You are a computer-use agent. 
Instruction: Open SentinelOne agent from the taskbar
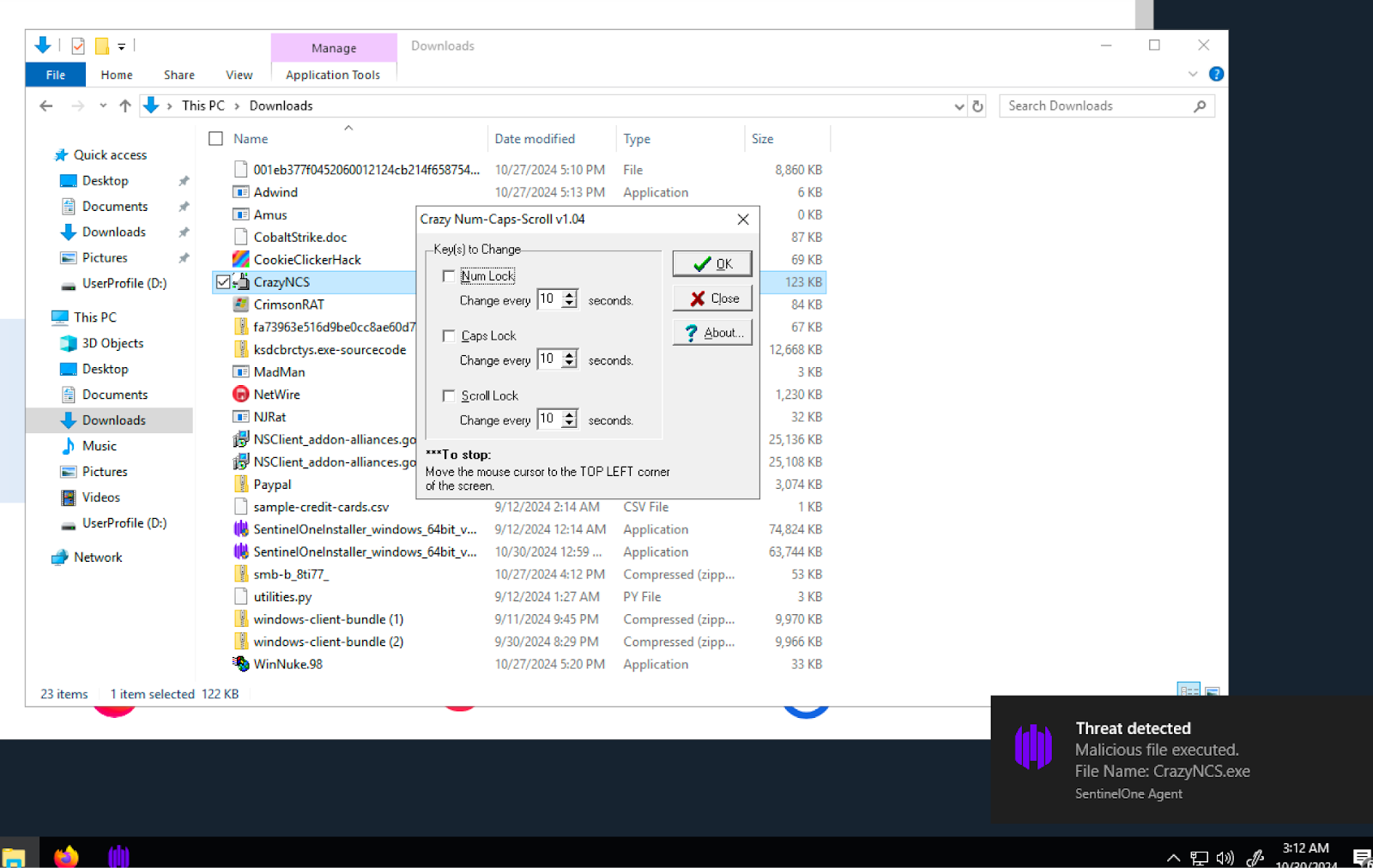click(x=118, y=855)
